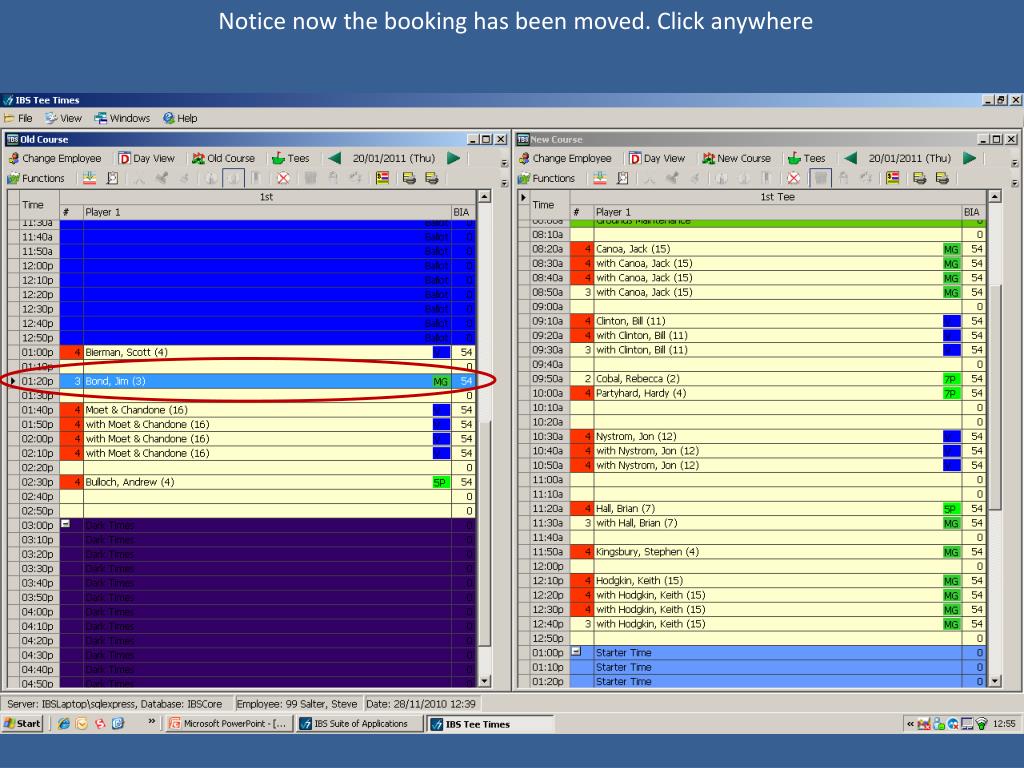Select the Cobal, Rebecca (2) booking
The image size is (1024, 768).
pyautogui.click(x=778, y=379)
